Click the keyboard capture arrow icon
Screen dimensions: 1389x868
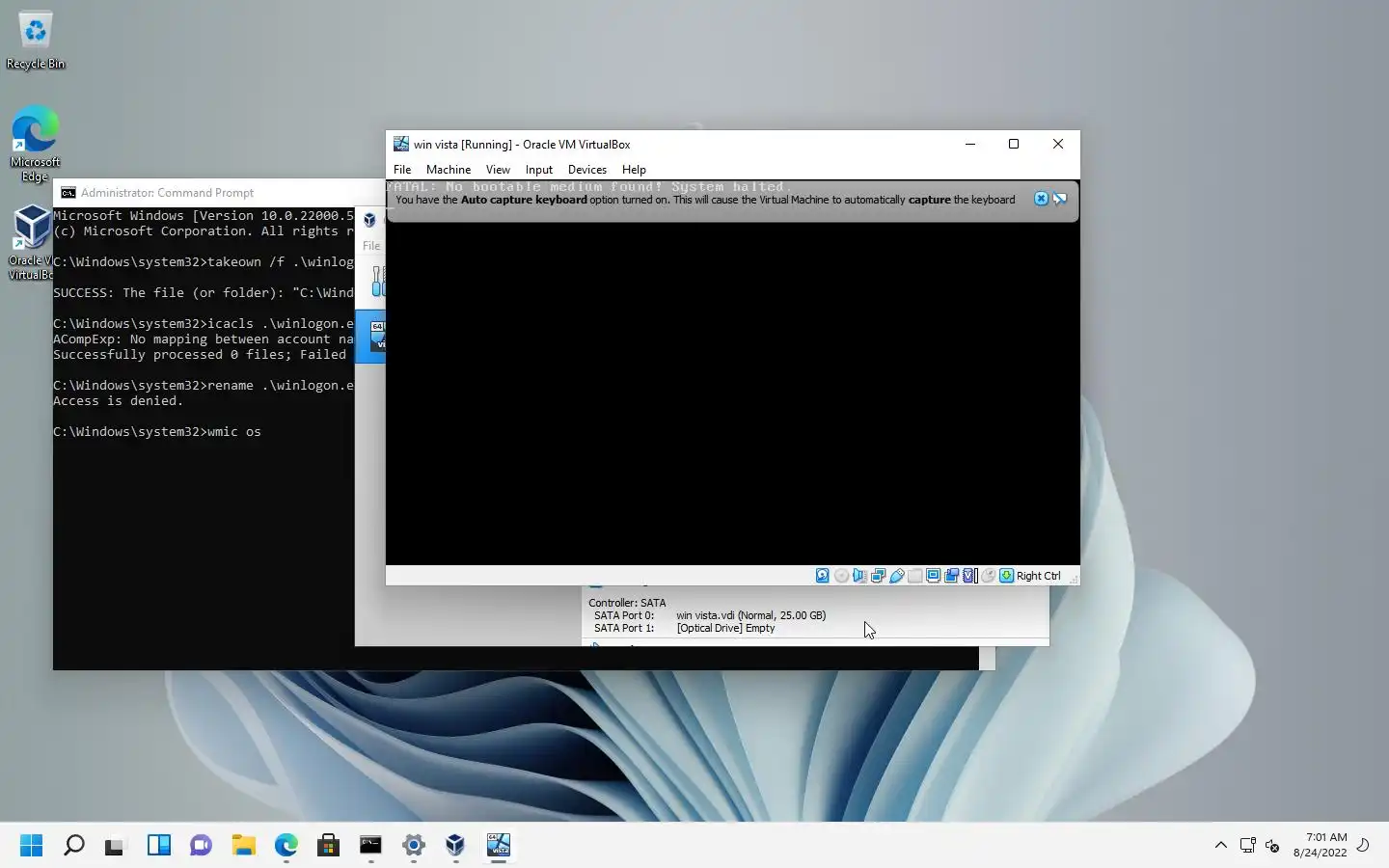(x=1007, y=576)
